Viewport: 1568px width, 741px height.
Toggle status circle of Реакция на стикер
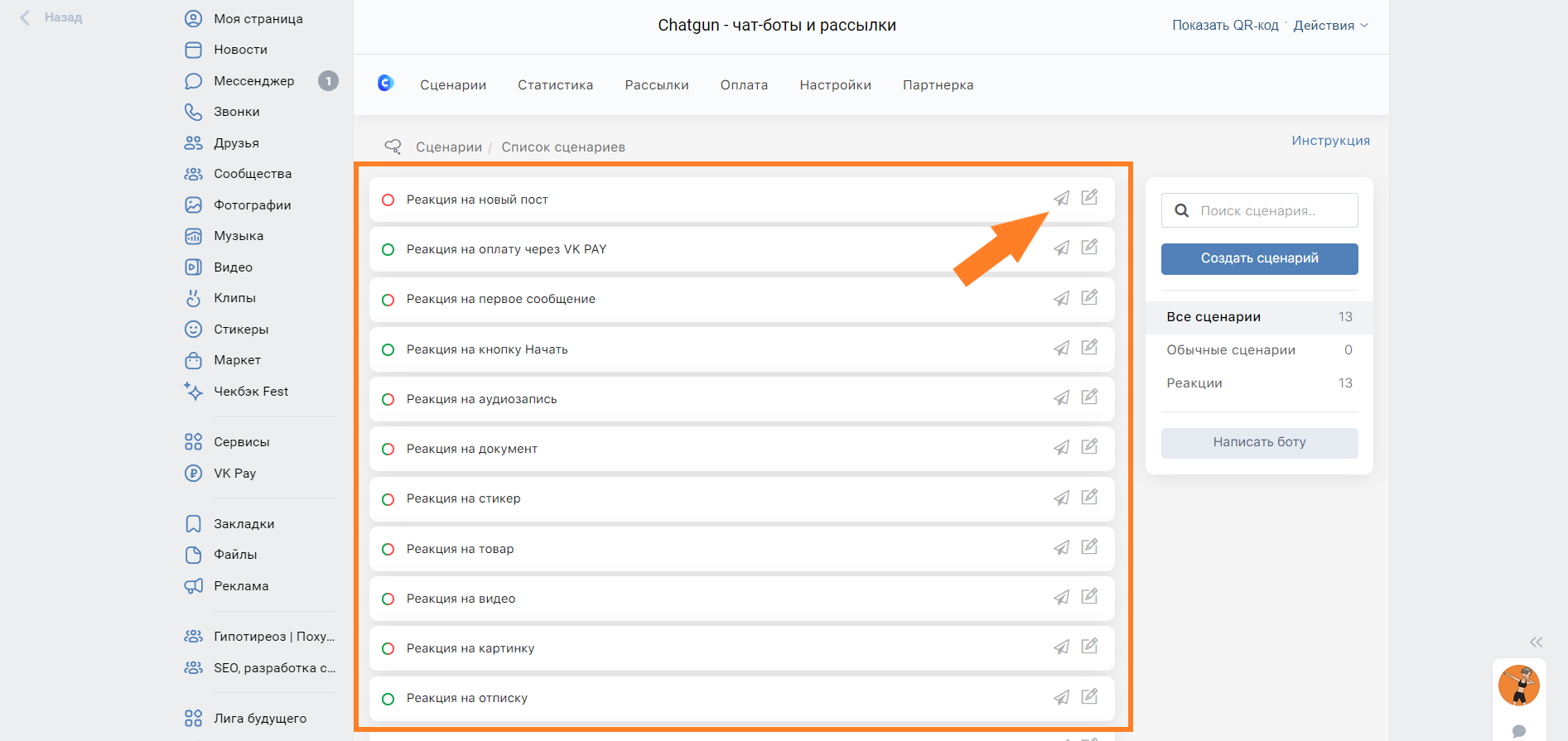coord(388,499)
